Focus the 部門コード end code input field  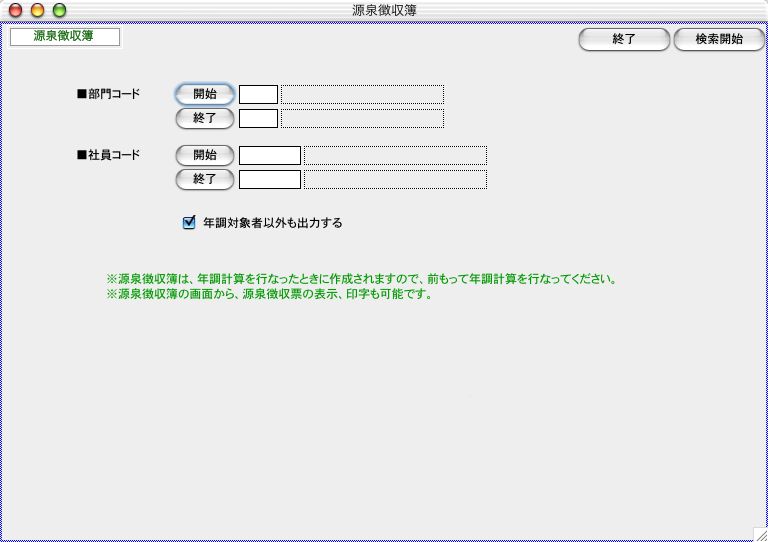pyautogui.click(x=258, y=119)
